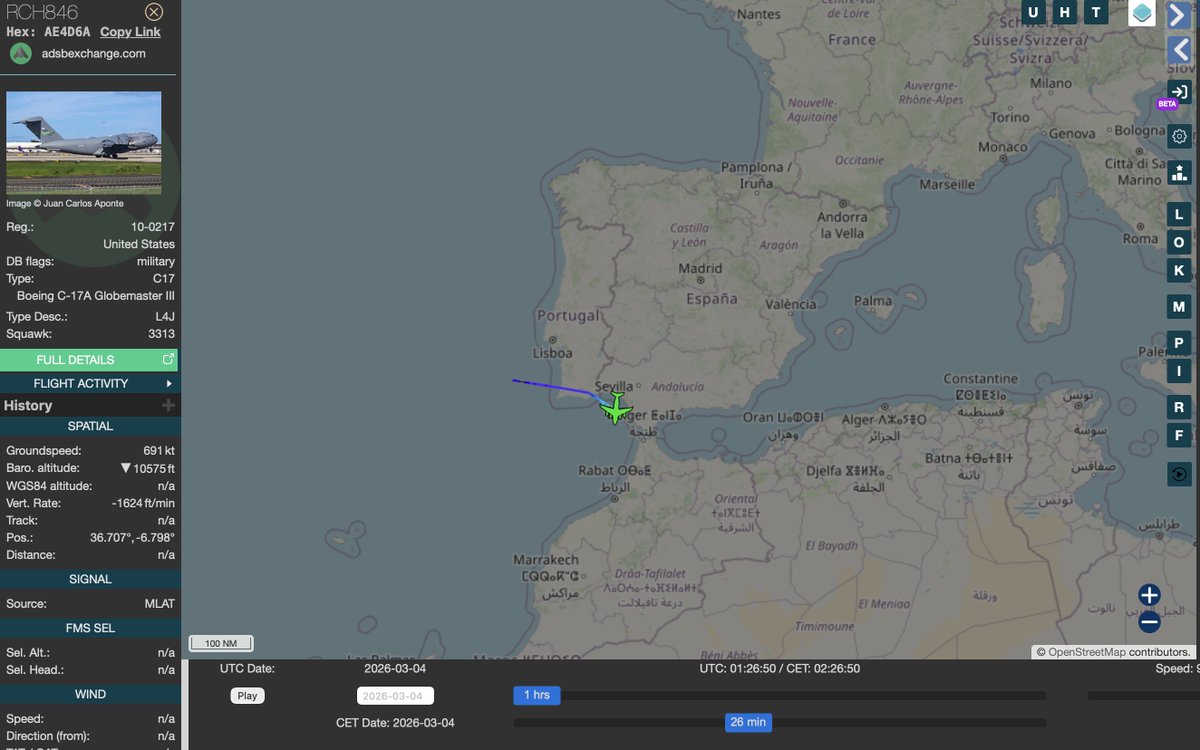Toggle the M button in the right sidebar
Image resolution: width=1200 pixels, height=750 pixels.
pyautogui.click(x=1178, y=306)
